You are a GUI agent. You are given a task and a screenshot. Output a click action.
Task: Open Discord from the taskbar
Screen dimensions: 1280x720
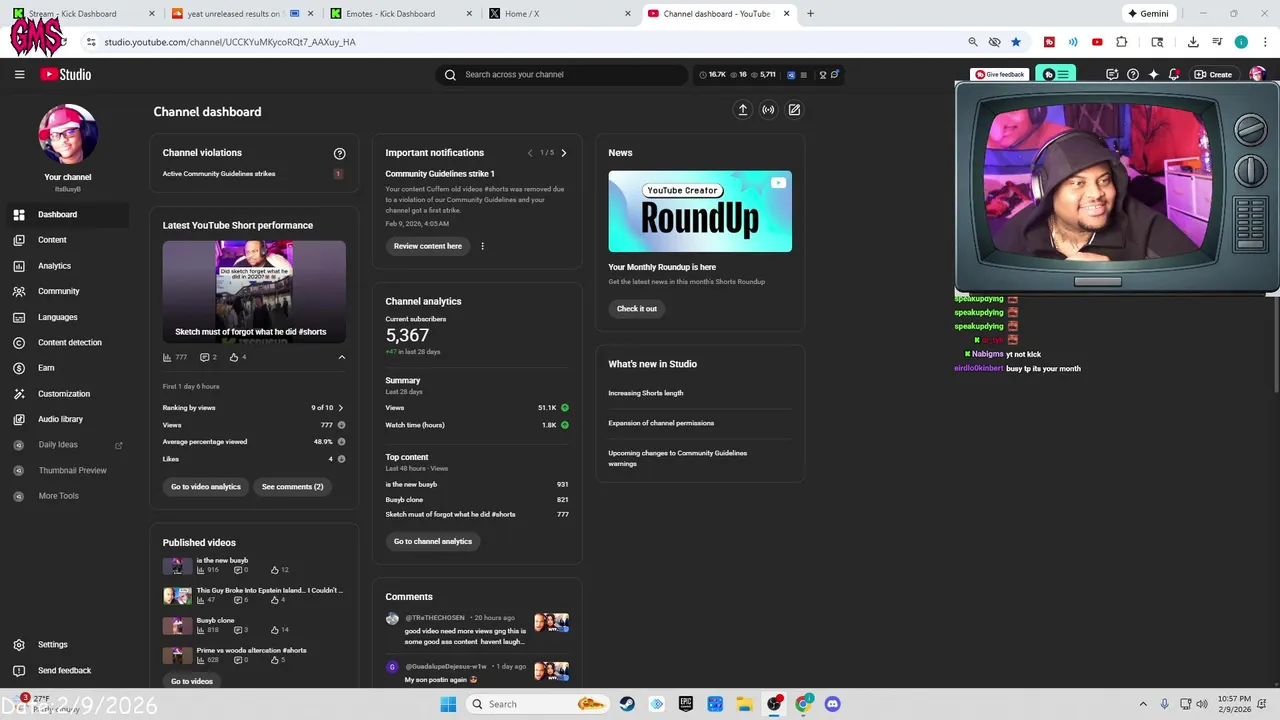(x=832, y=704)
